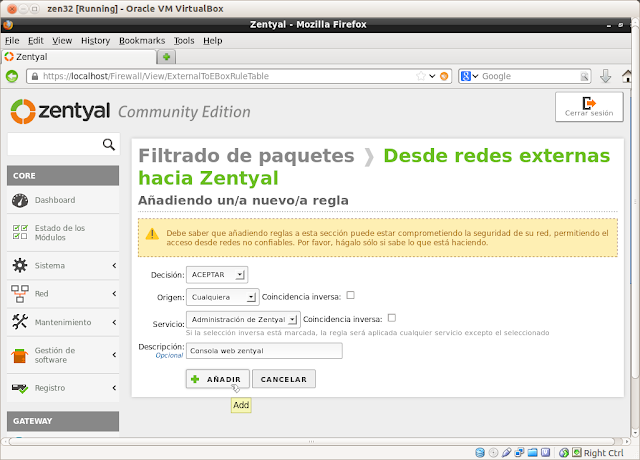Click the Google search engine icon
640x460 pixels.
[x=466, y=76]
